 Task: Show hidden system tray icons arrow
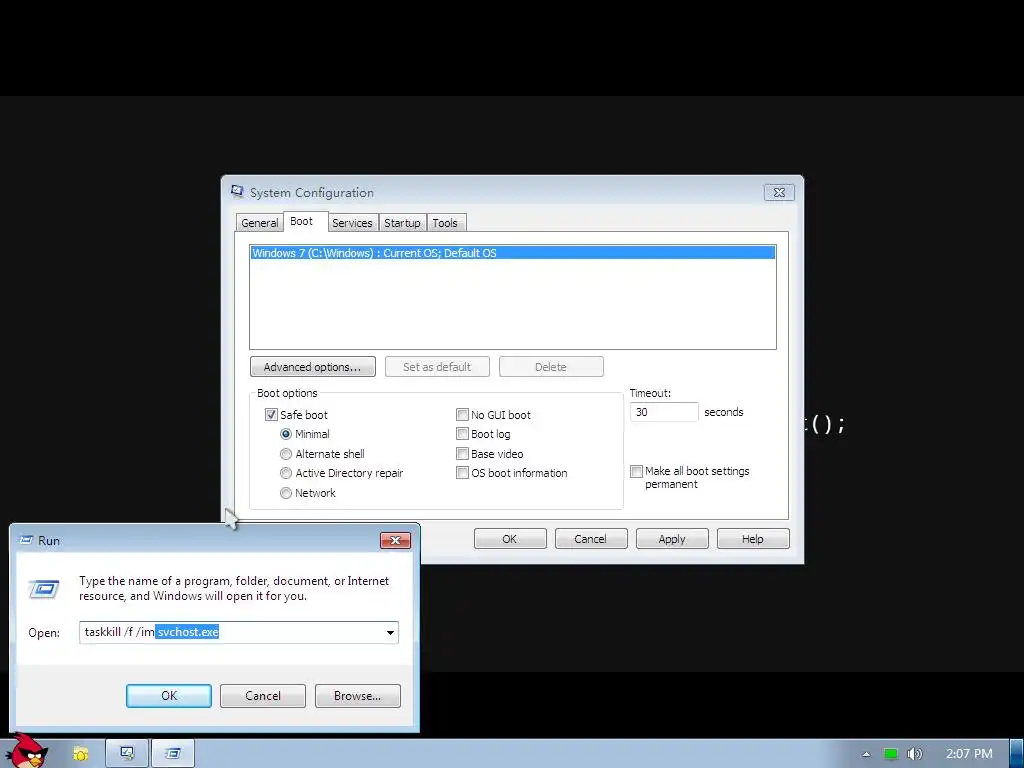pos(866,754)
